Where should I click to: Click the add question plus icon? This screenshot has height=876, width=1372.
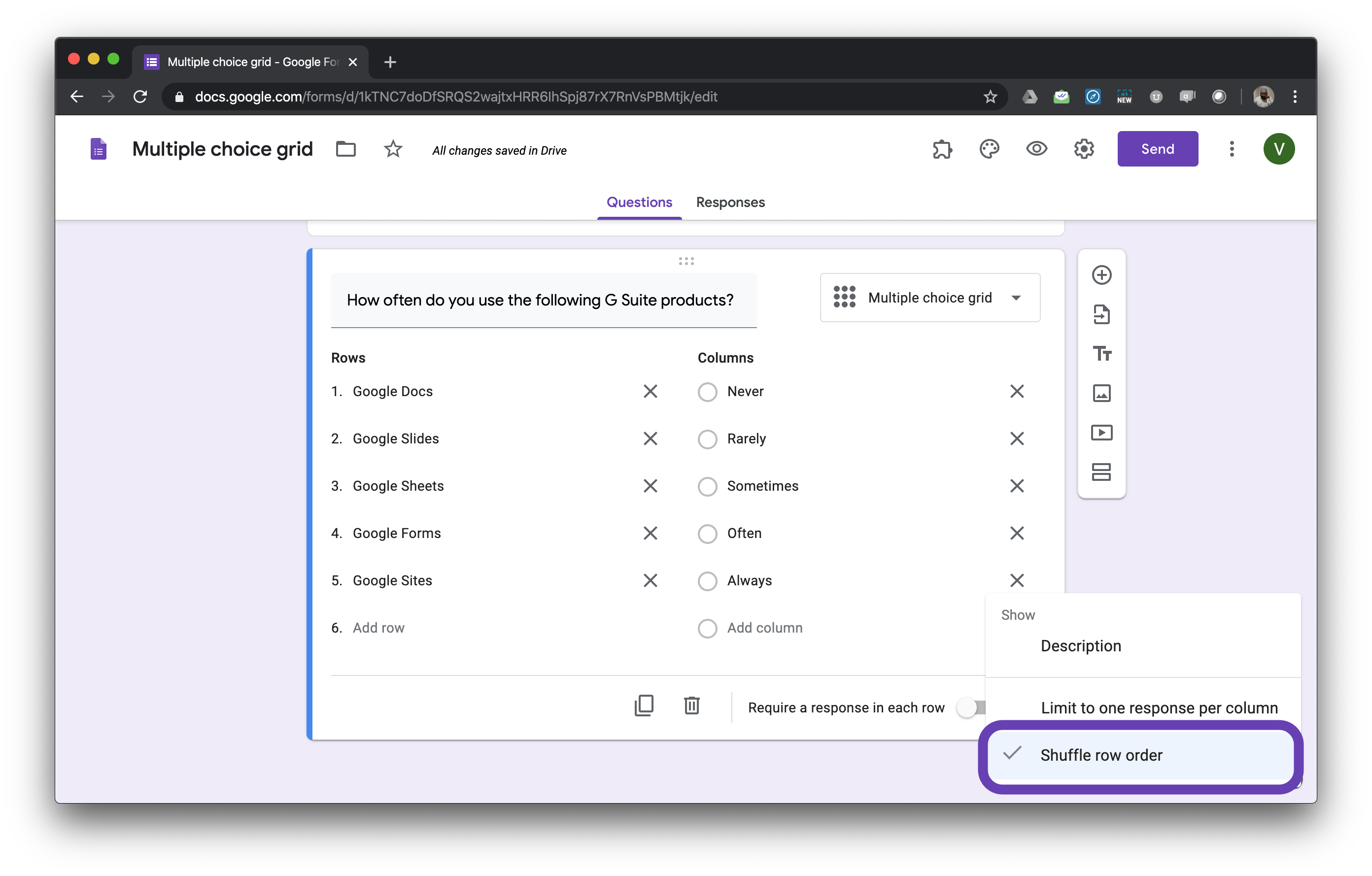click(1101, 275)
